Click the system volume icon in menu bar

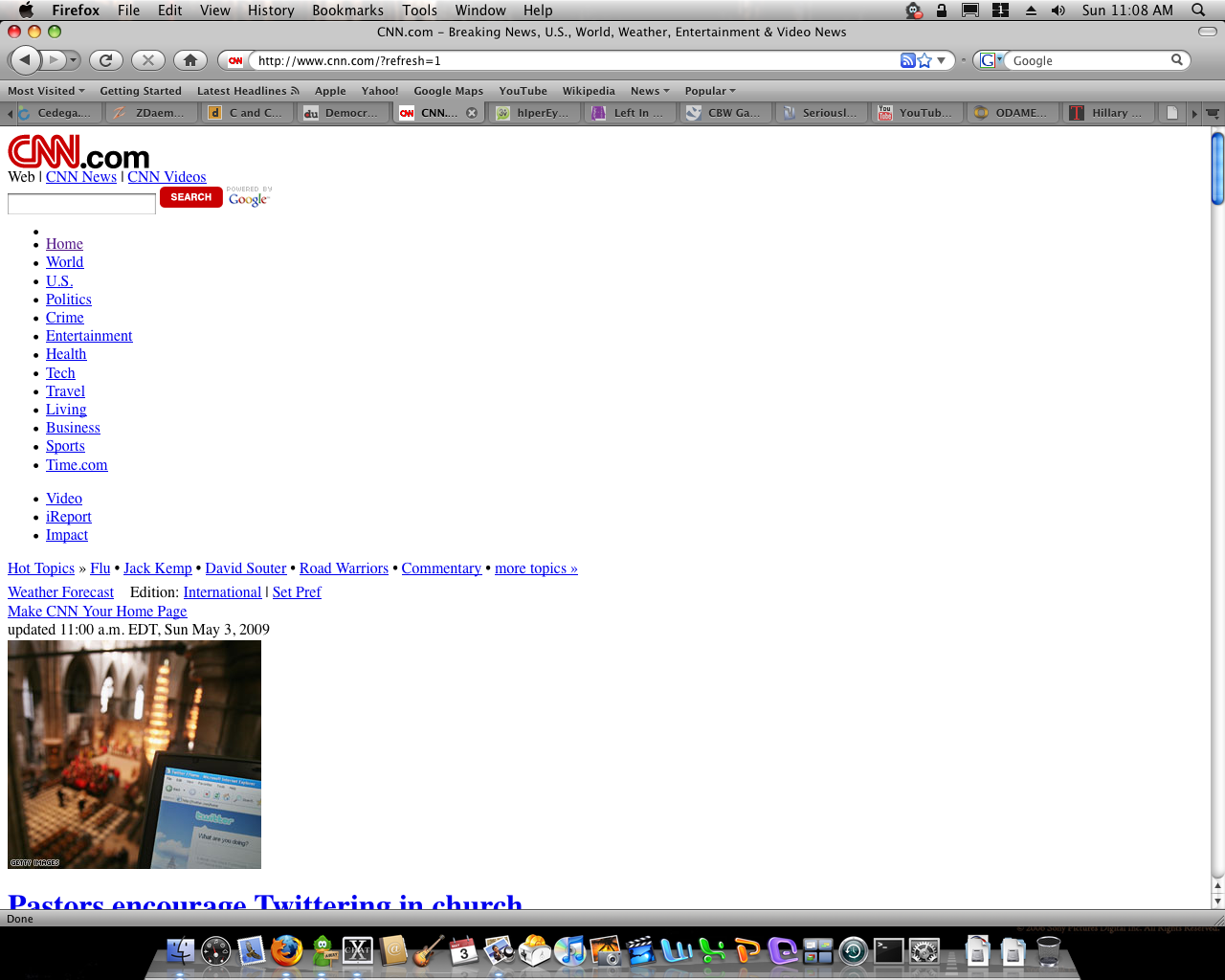pos(1058,11)
